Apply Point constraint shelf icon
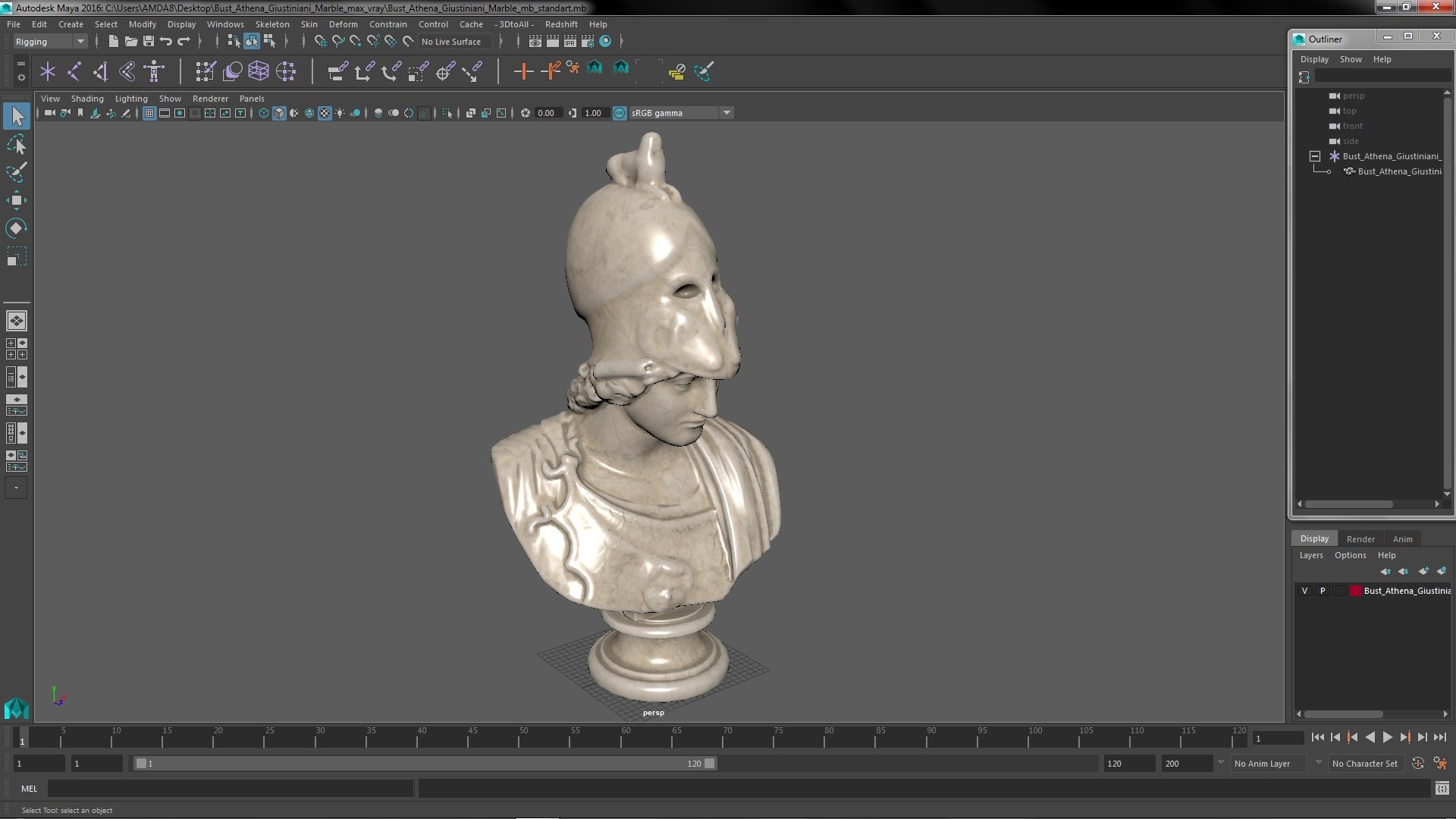 pyautogui.click(x=364, y=71)
